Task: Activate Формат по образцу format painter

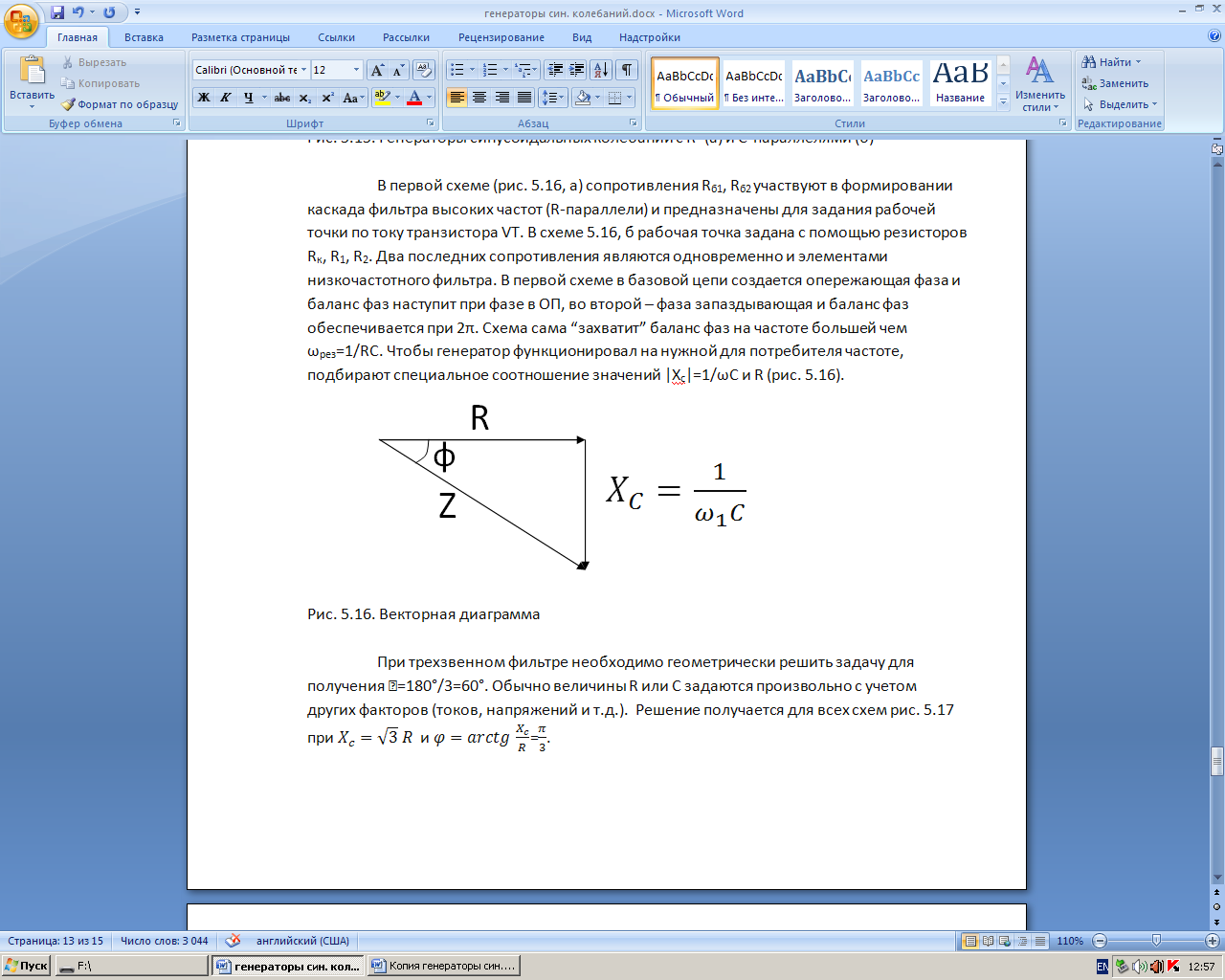Action: [x=120, y=104]
